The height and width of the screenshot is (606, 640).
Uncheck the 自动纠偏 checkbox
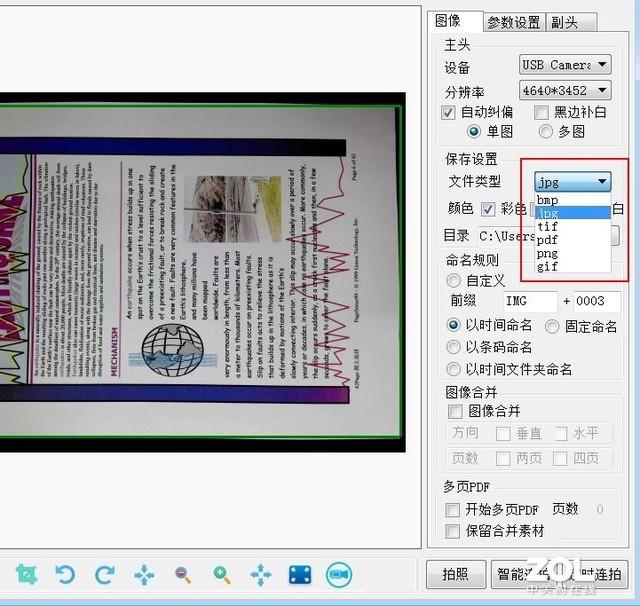coord(448,112)
